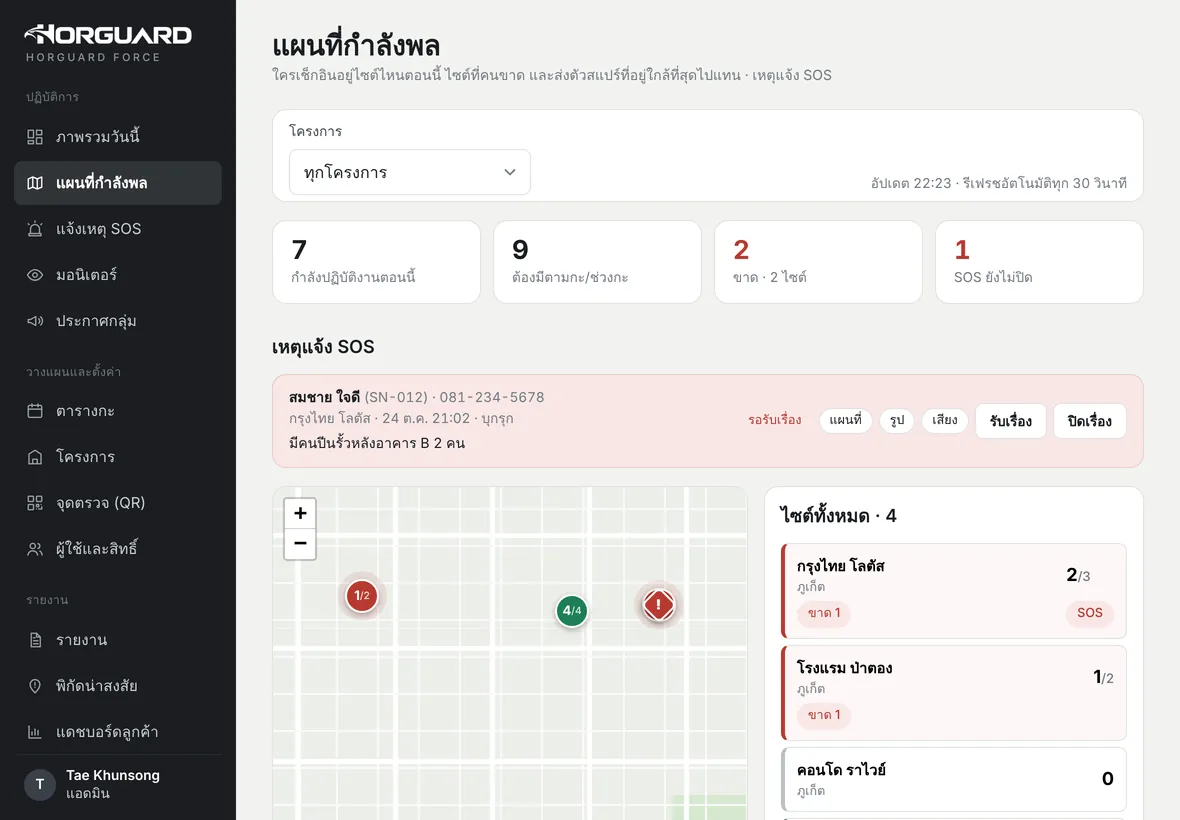
Task: Zoom out the map with minus
Action: point(300,544)
